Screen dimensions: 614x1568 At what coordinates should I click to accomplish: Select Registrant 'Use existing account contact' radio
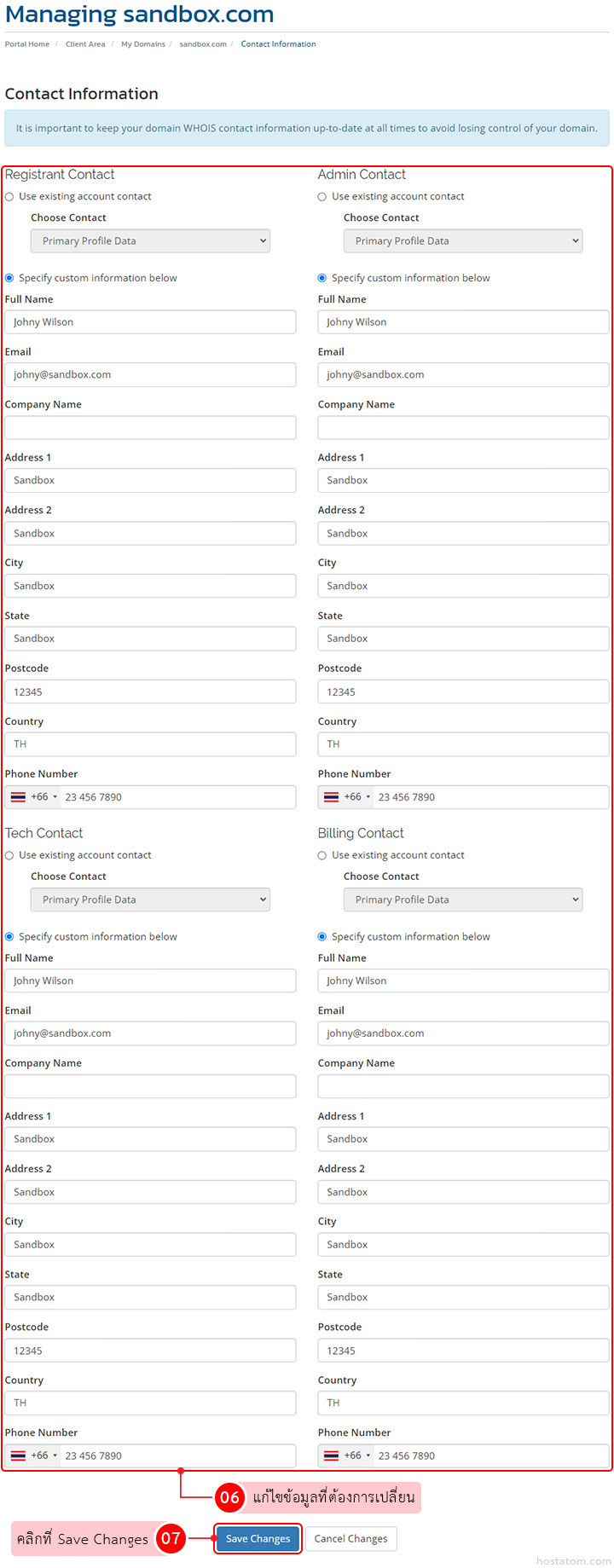pyautogui.click(x=9, y=197)
